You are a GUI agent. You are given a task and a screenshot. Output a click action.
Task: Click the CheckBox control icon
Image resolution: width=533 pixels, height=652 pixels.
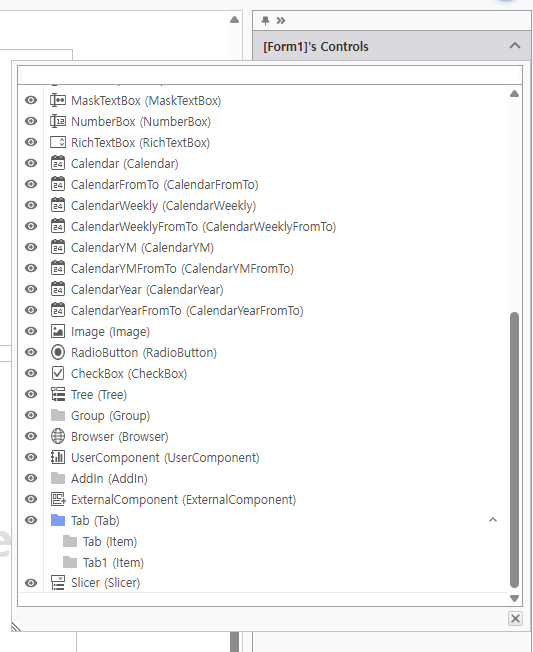pos(58,373)
